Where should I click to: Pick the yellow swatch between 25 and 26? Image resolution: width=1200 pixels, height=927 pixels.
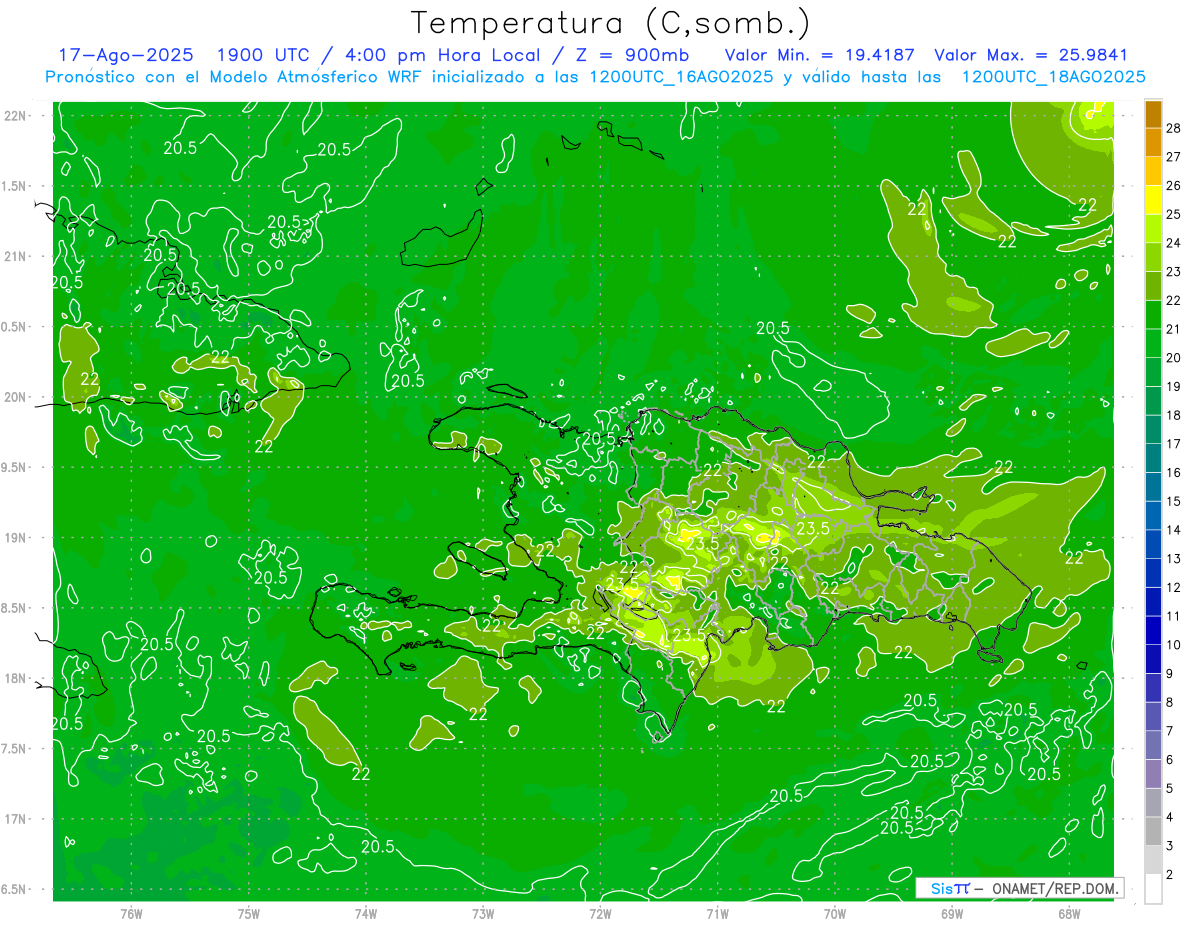[1153, 199]
